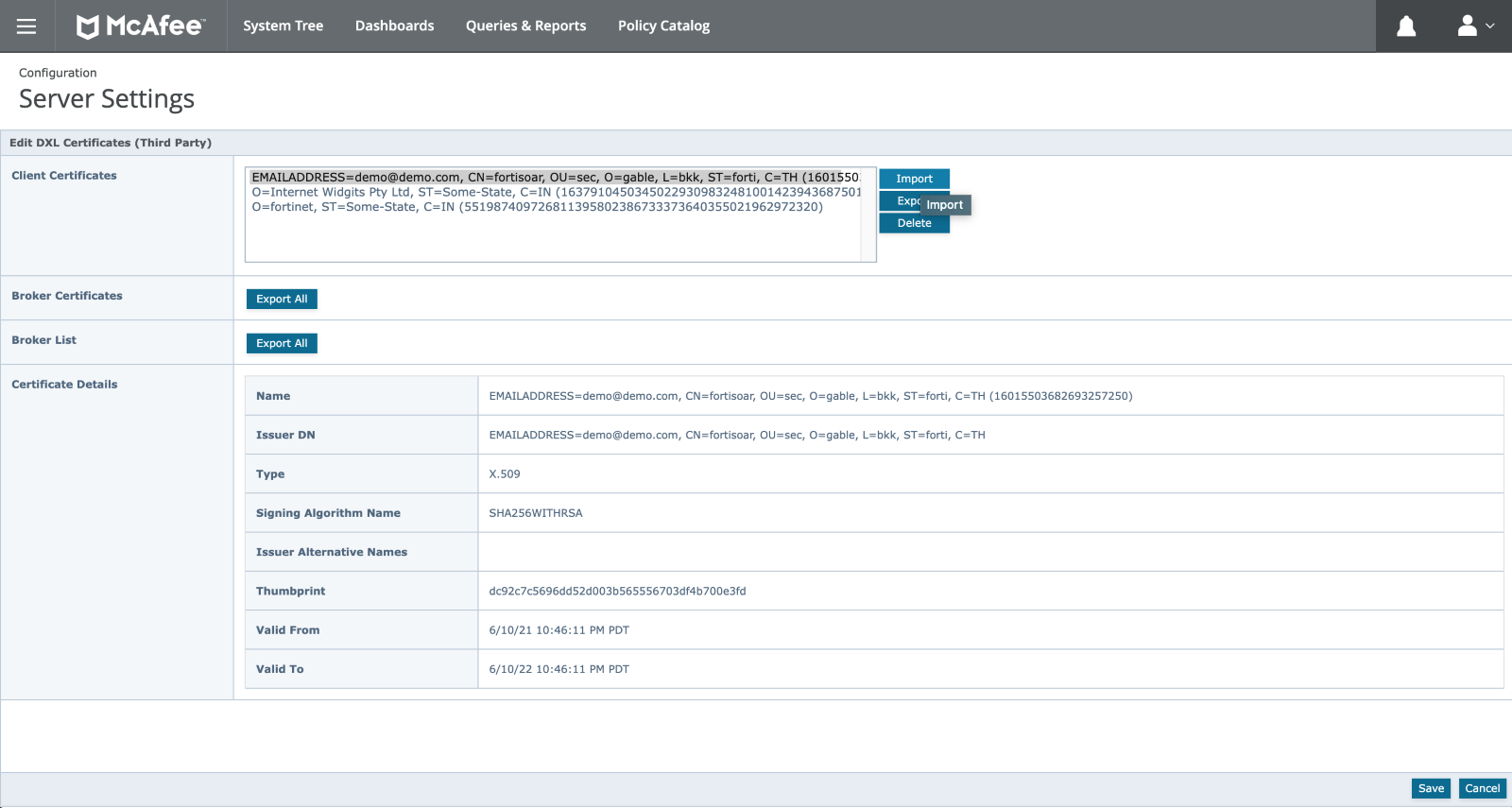Click the certificate list scrollbar
The width and height of the screenshot is (1512, 808).
coord(868,217)
